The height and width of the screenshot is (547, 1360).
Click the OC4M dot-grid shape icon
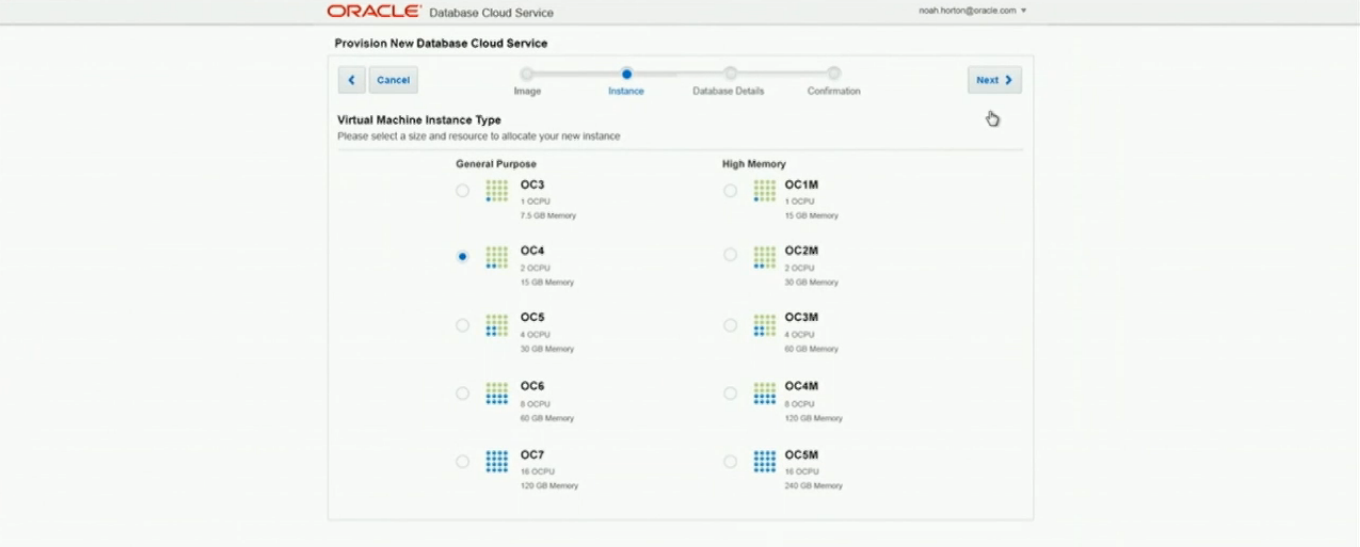765,393
